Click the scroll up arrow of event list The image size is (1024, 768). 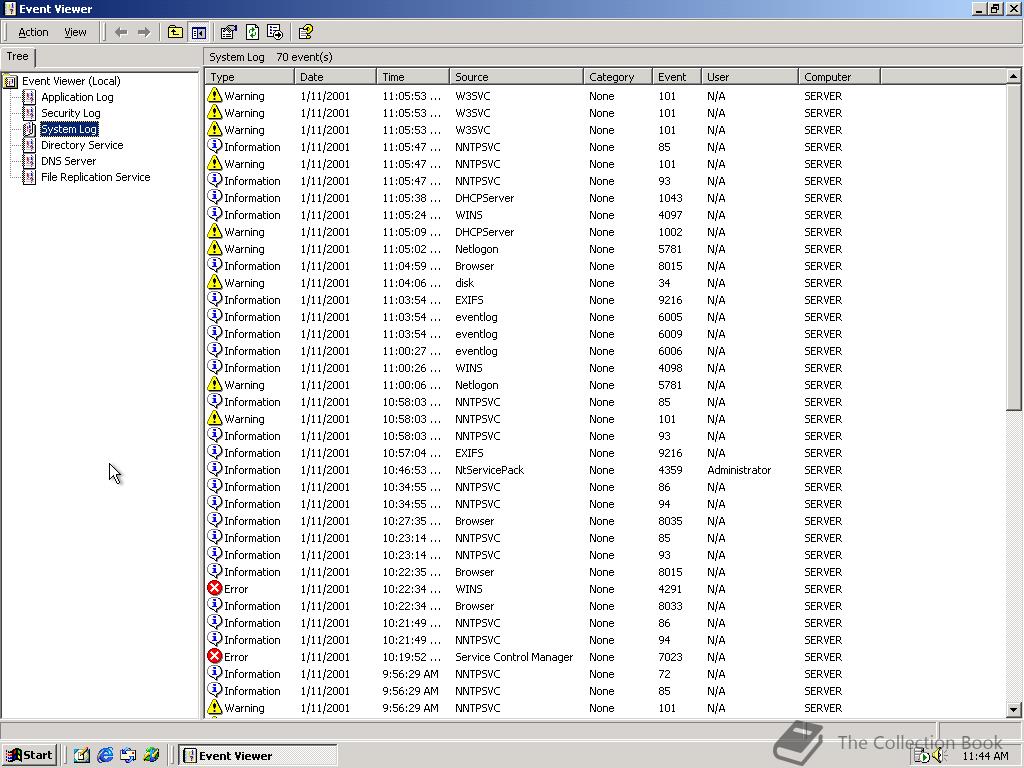(1013, 76)
